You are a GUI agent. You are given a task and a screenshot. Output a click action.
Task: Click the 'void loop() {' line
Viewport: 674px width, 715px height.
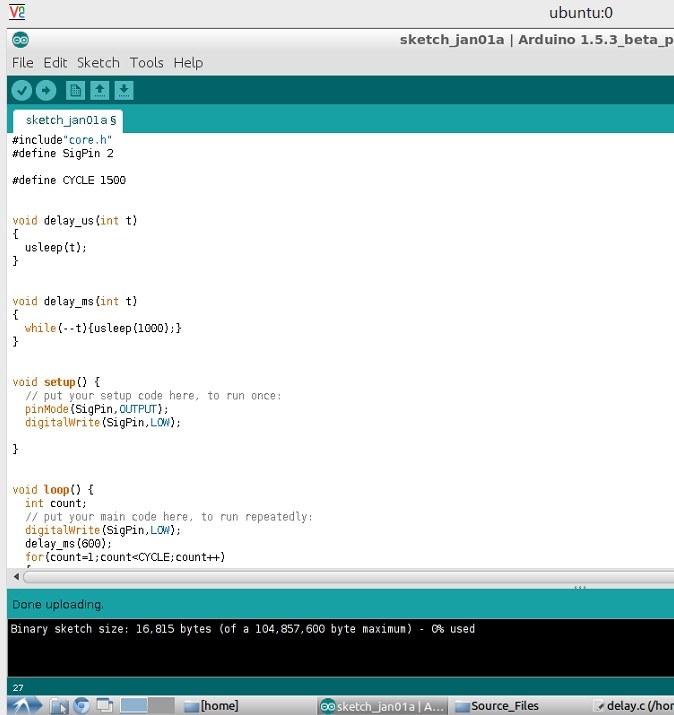click(x=53, y=490)
